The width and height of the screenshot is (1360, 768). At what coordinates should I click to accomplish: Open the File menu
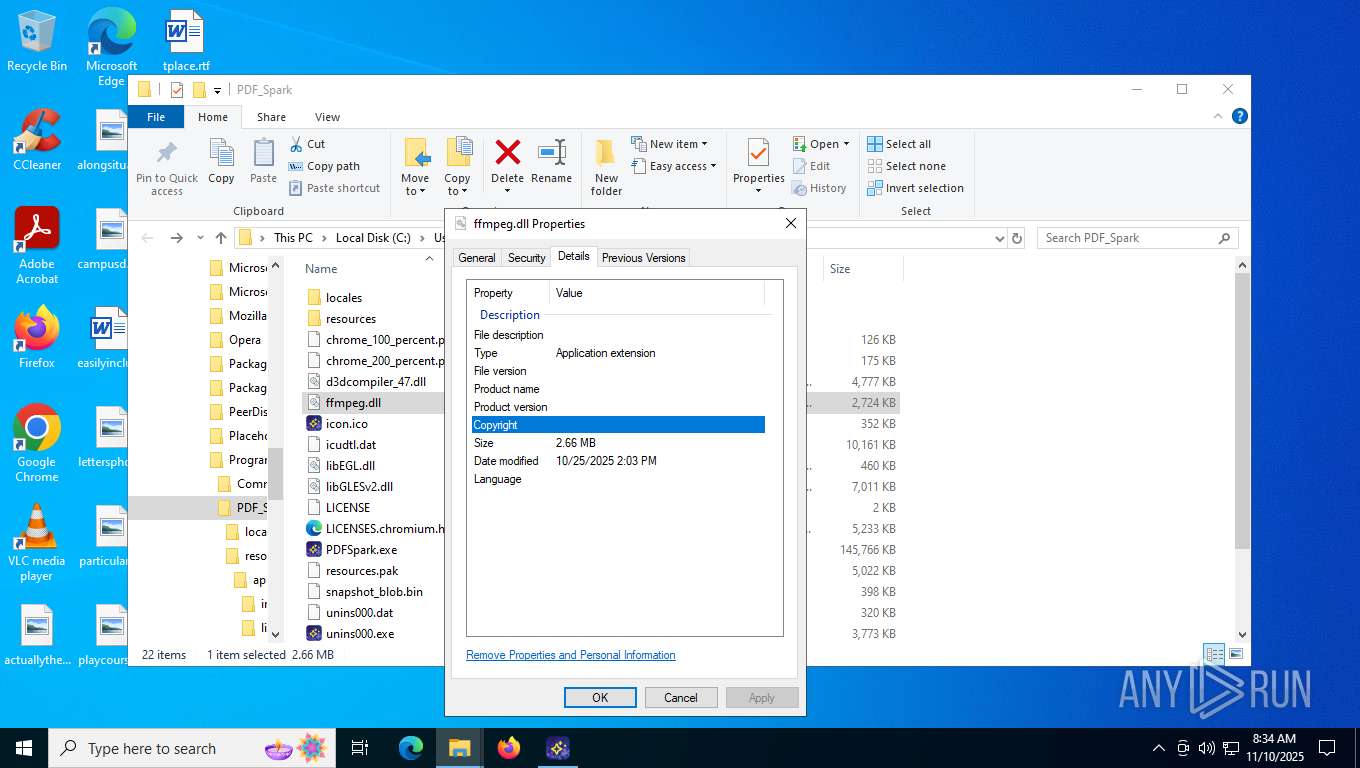pos(156,117)
